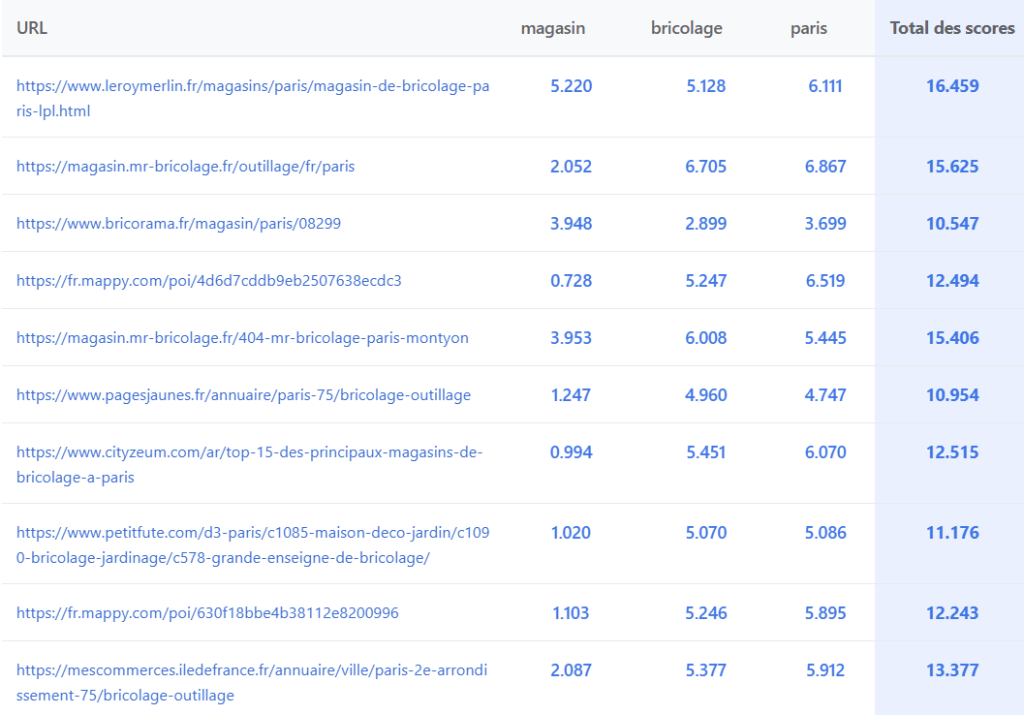This screenshot has height=715, width=1024.
Task: Select the paris score 3.699
Action: (825, 223)
